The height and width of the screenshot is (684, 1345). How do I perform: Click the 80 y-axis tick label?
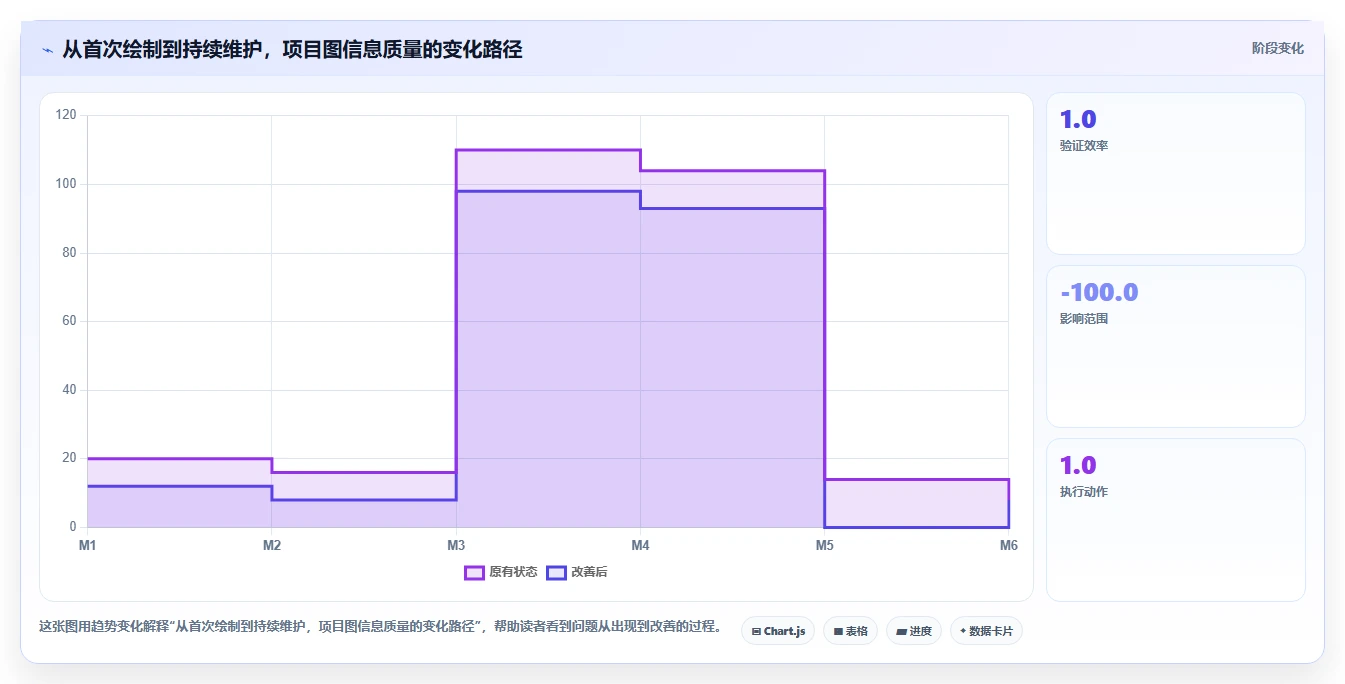pos(69,253)
